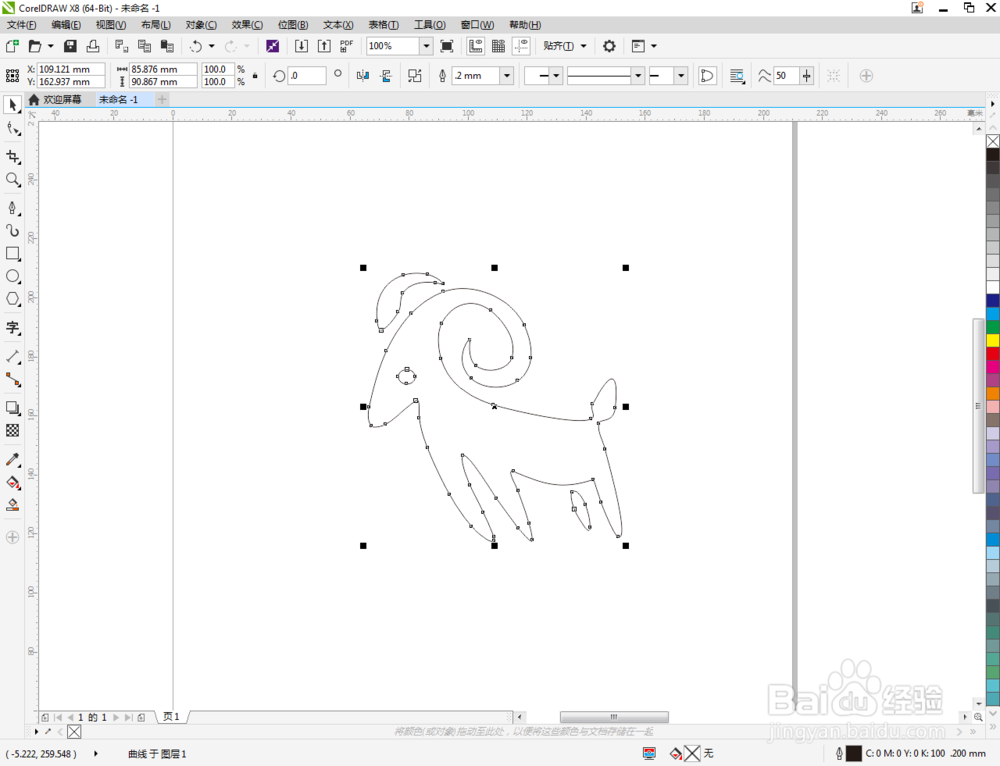The image size is (1000, 766).
Task: Click the X position input field
Action: [71, 69]
